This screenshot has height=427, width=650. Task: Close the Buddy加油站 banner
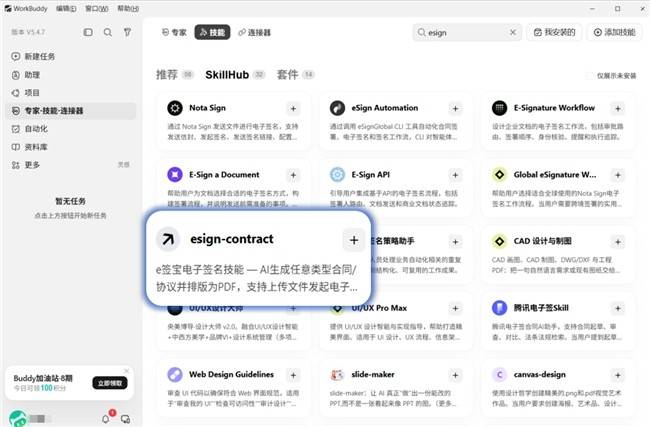pos(126,371)
